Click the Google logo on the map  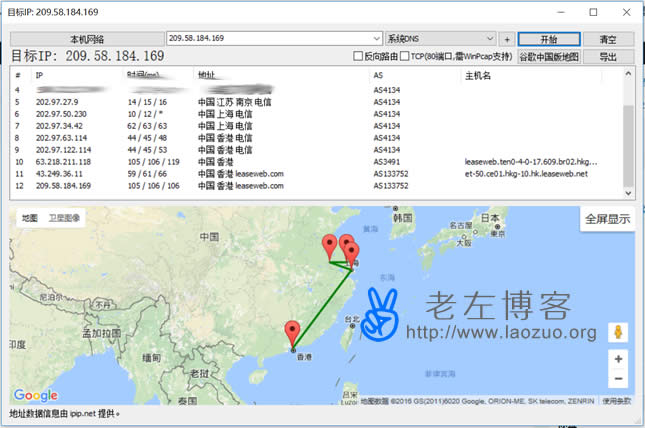coord(36,395)
